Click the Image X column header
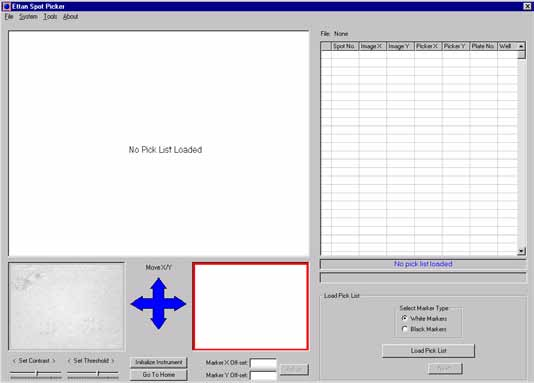Screen dimensions: 534x383 coord(372,46)
